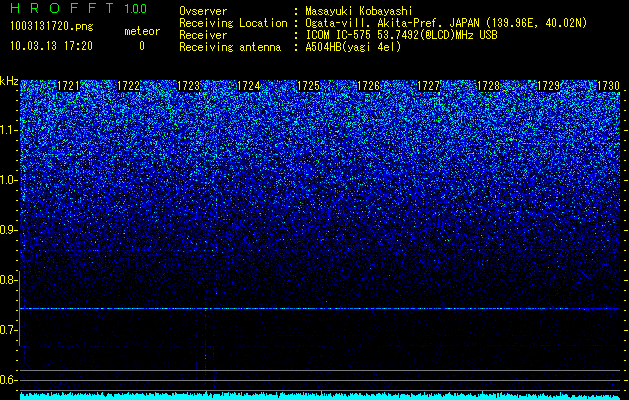Click the date stamp 10.03.13 17:20

click(51, 46)
